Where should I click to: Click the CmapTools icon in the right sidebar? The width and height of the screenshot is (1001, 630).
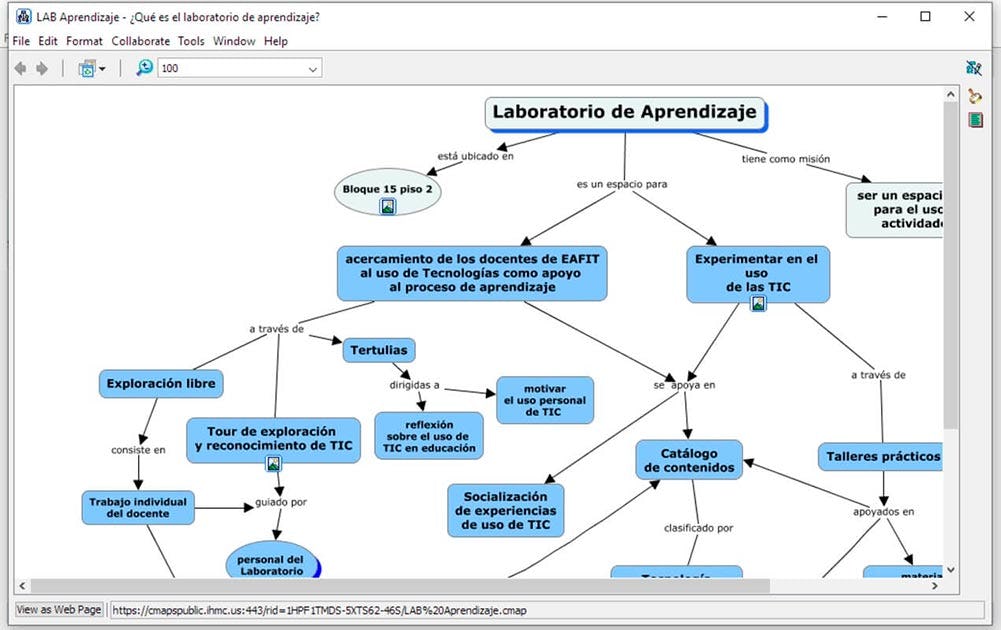(x=974, y=67)
